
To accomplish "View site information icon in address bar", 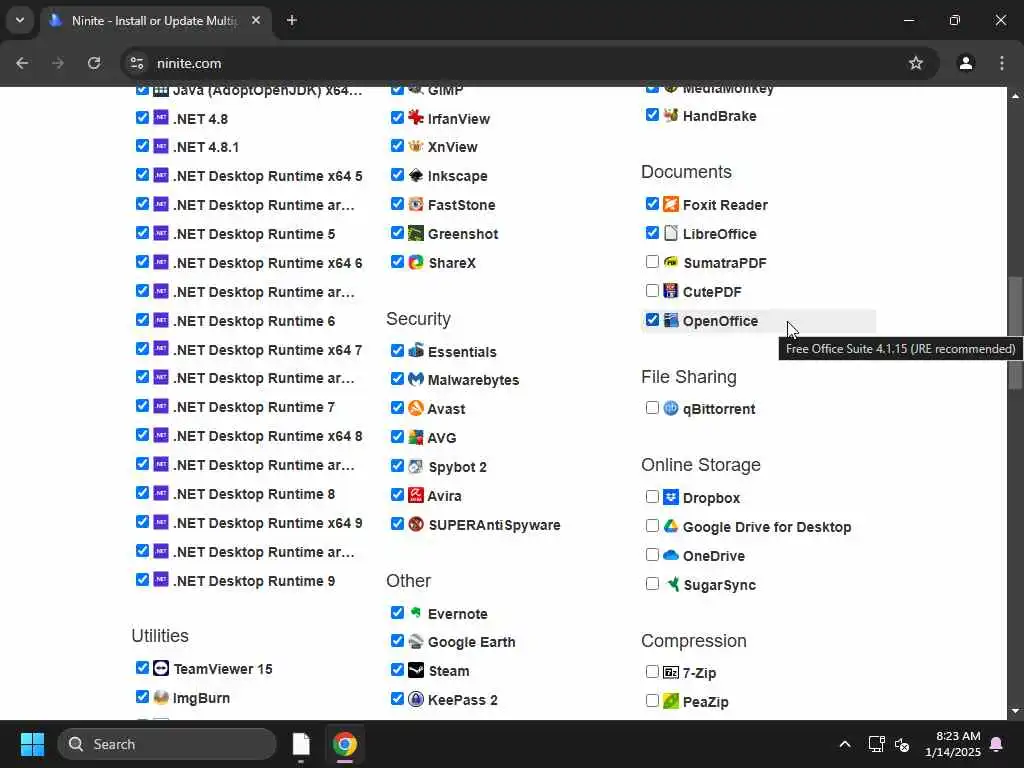I will coord(136,63).
